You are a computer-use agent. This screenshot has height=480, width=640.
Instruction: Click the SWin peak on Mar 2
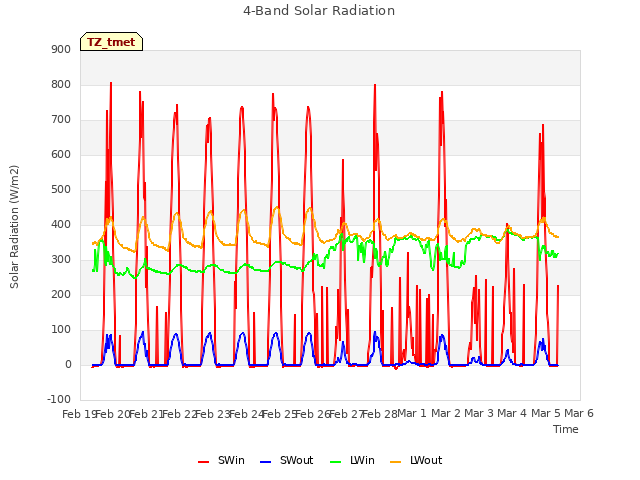[x=442, y=93]
